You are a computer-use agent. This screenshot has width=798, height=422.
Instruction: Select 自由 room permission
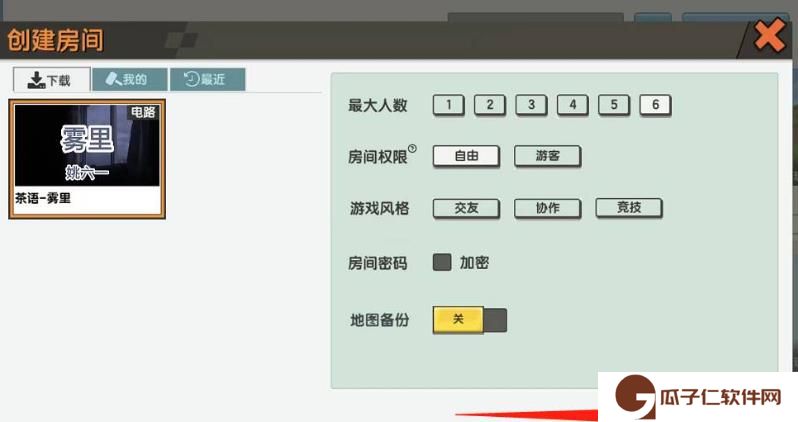[x=466, y=156]
